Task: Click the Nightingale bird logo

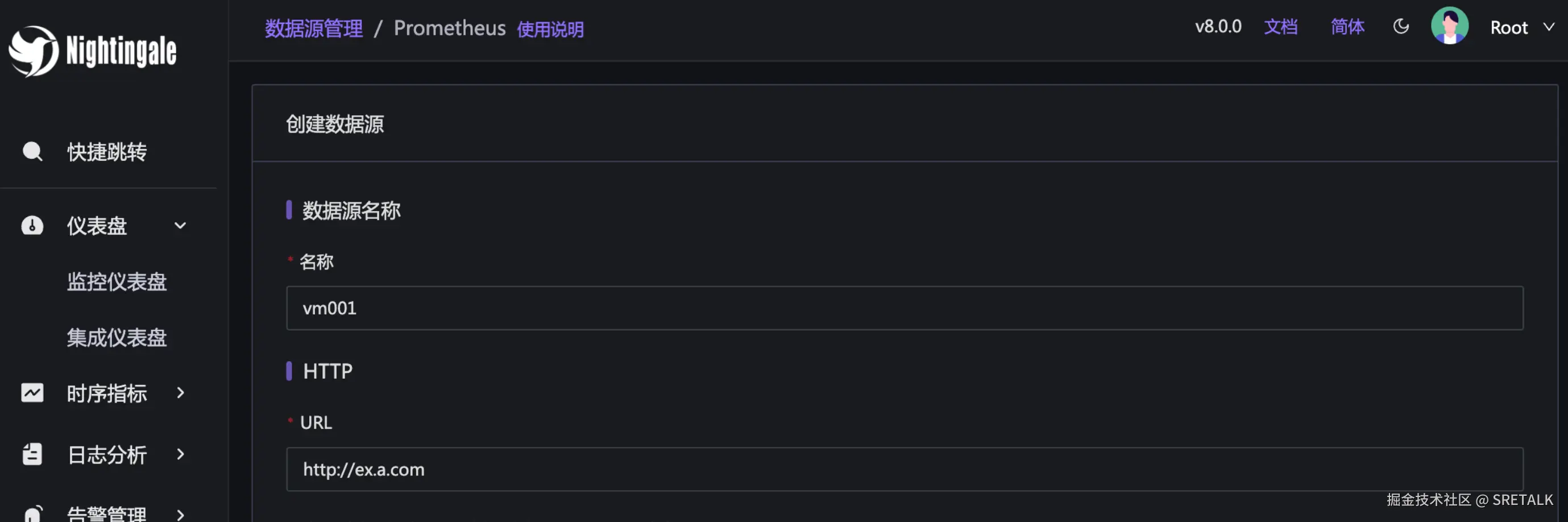Action: [x=34, y=51]
